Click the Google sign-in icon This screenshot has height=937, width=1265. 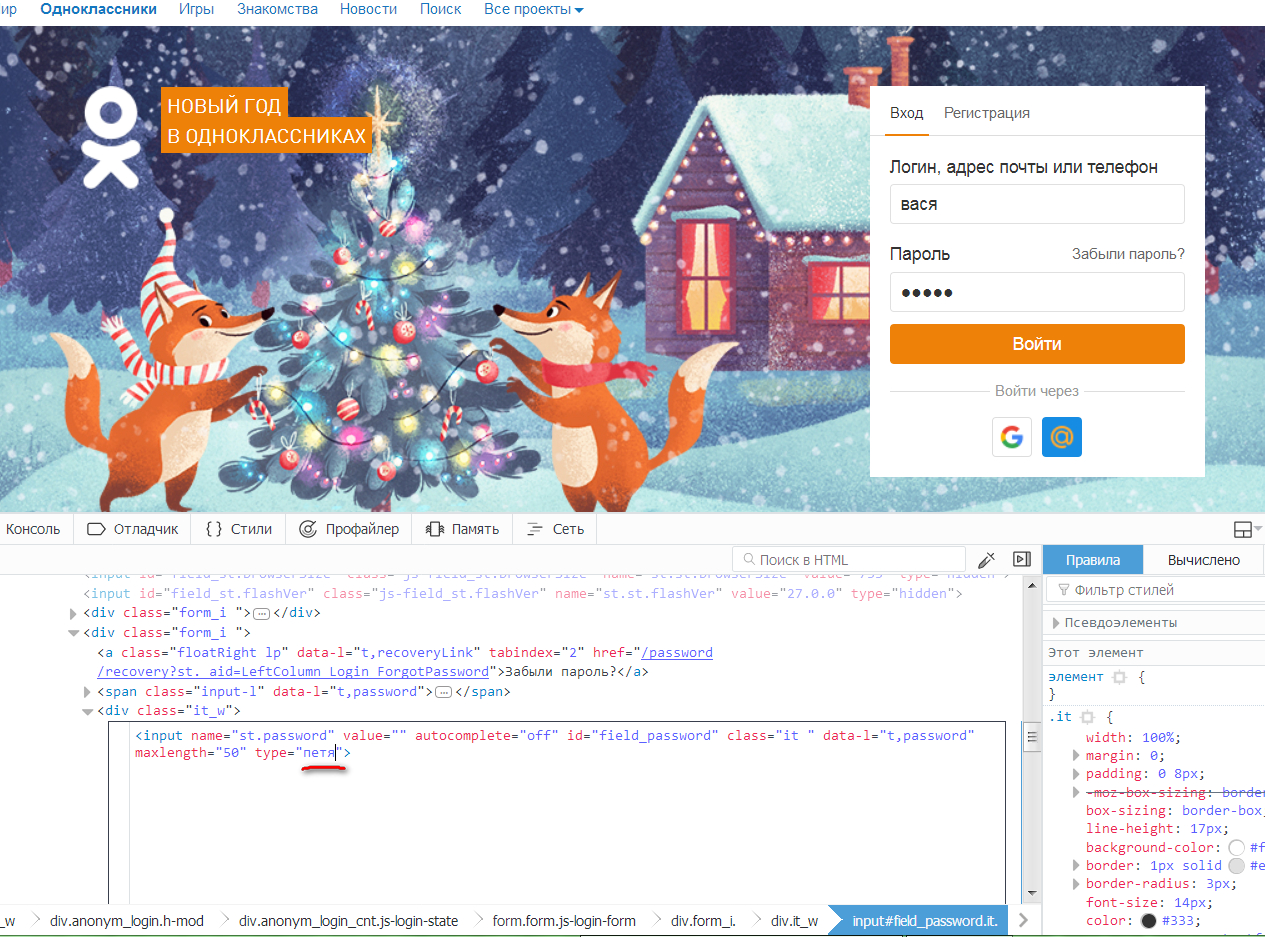click(1011, 437)
